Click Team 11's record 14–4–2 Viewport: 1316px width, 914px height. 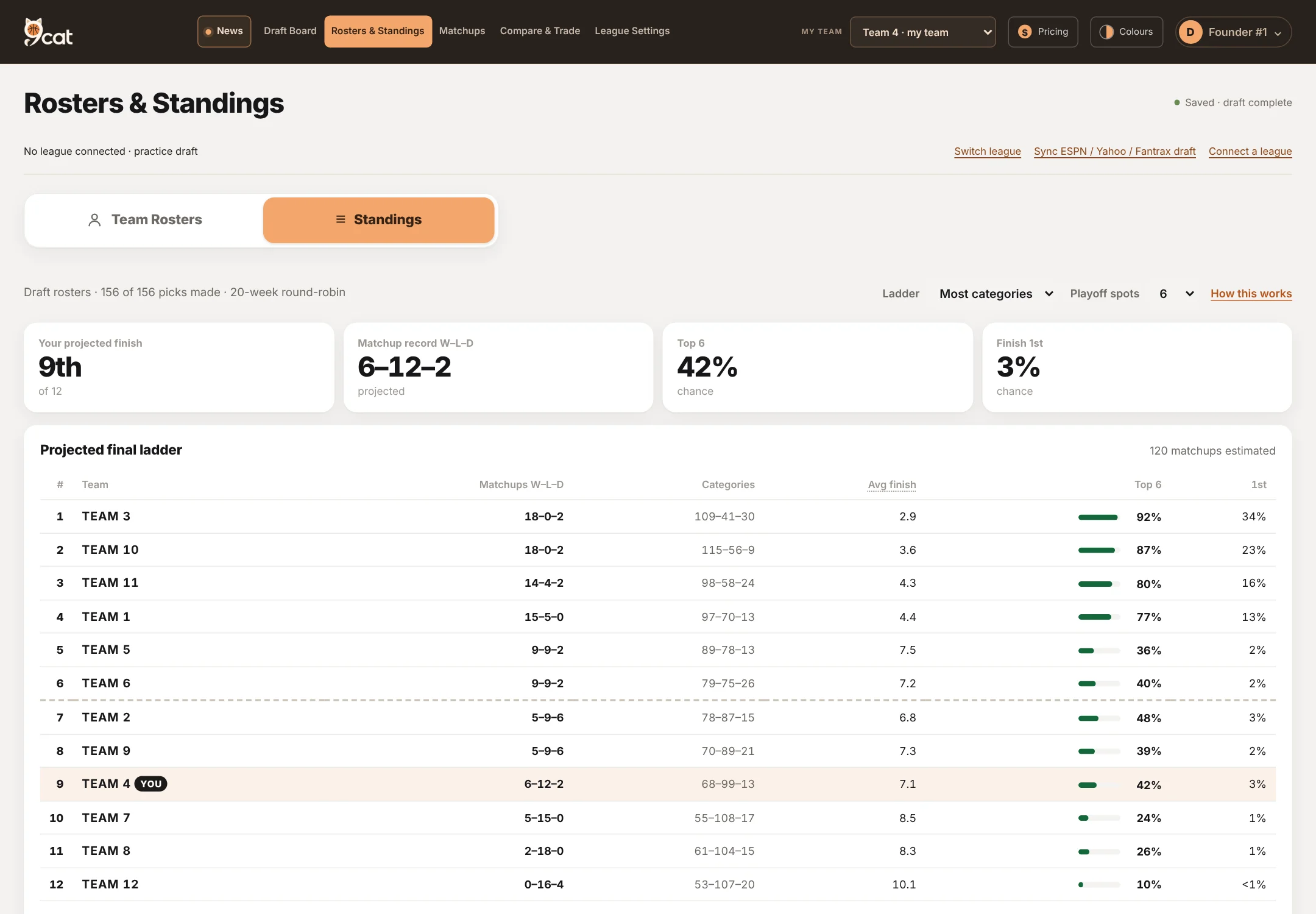click(x=543, y=583)
